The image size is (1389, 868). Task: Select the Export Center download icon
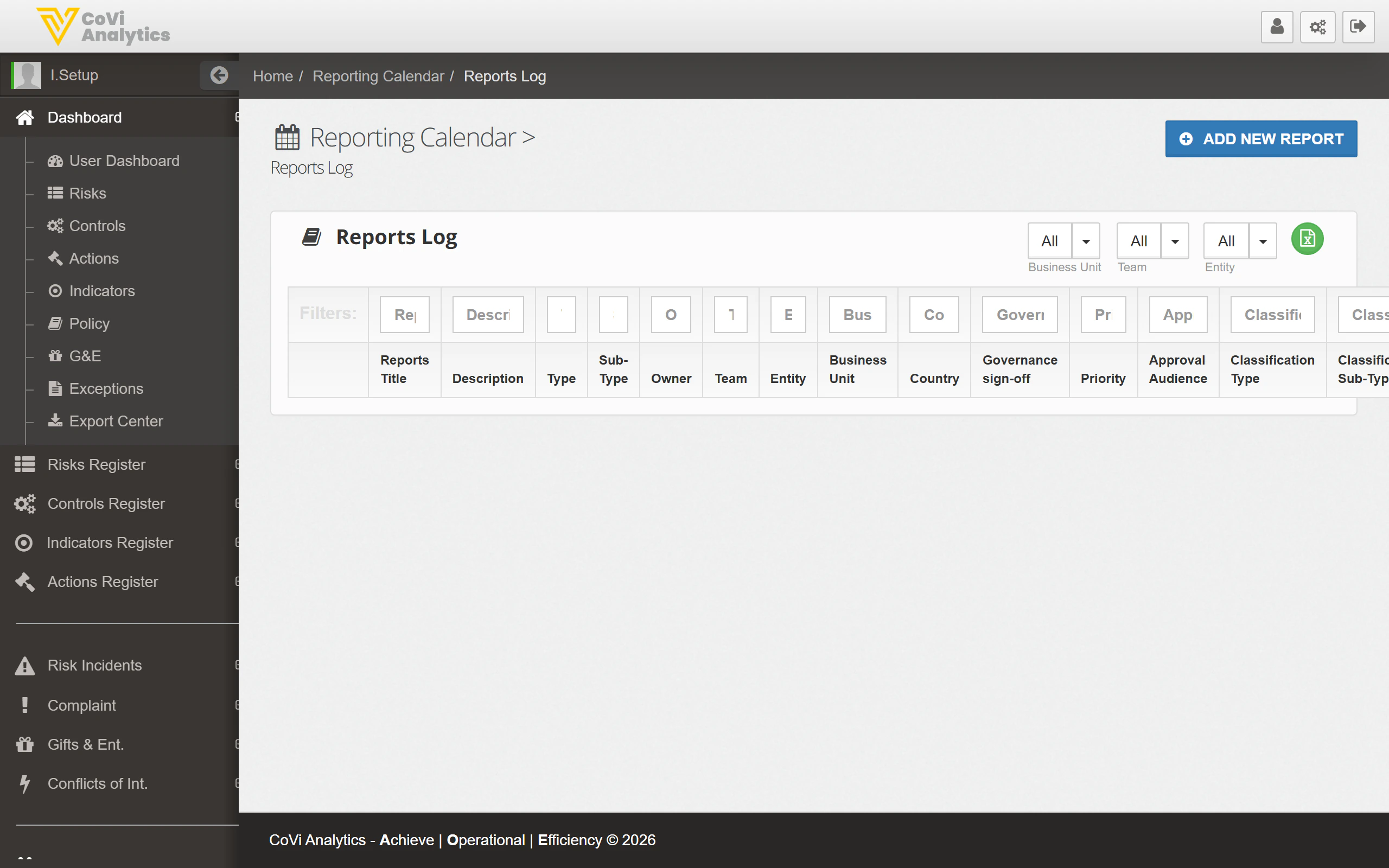56,421
